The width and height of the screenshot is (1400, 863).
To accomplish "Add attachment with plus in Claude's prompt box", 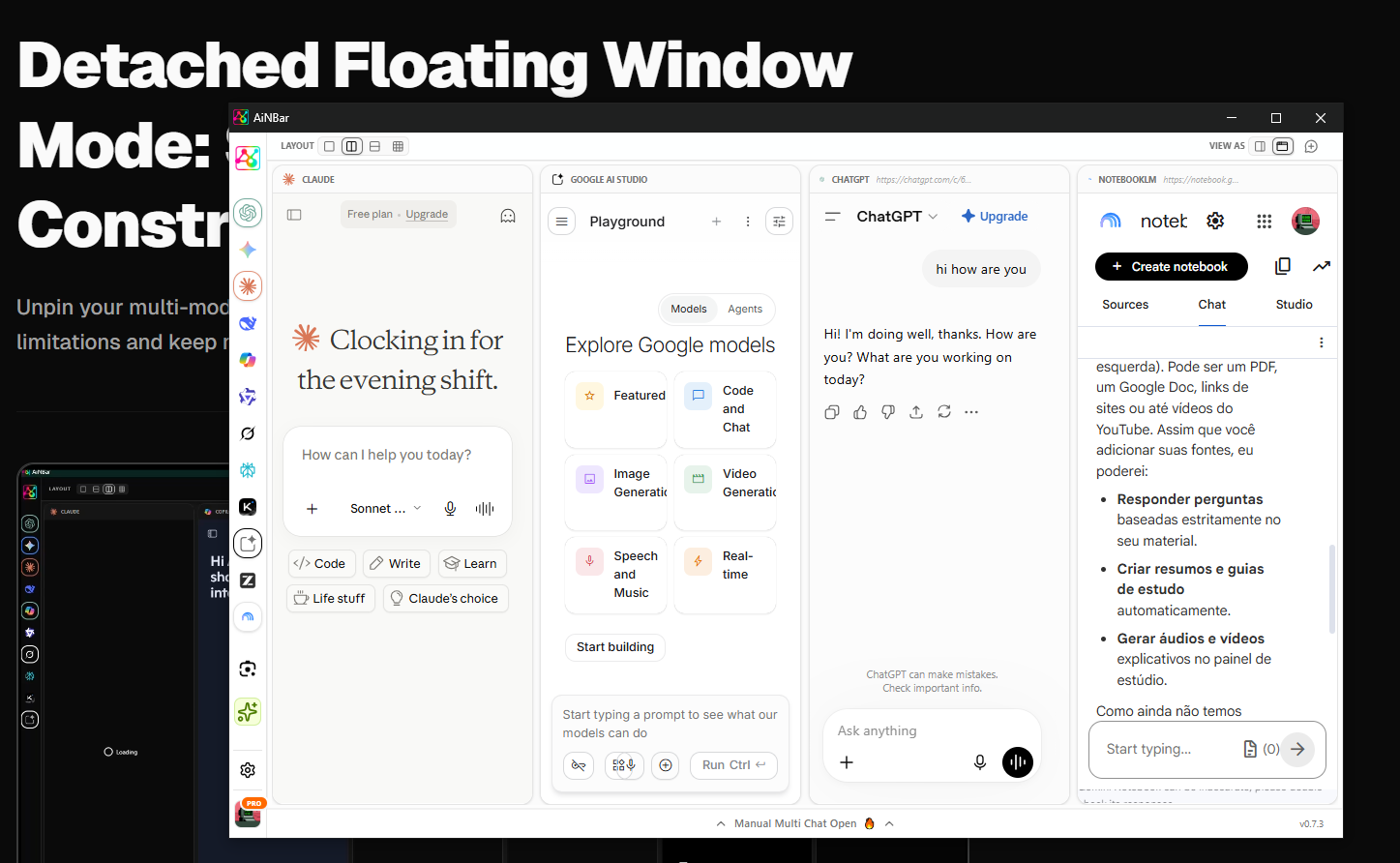I will 312,509.
